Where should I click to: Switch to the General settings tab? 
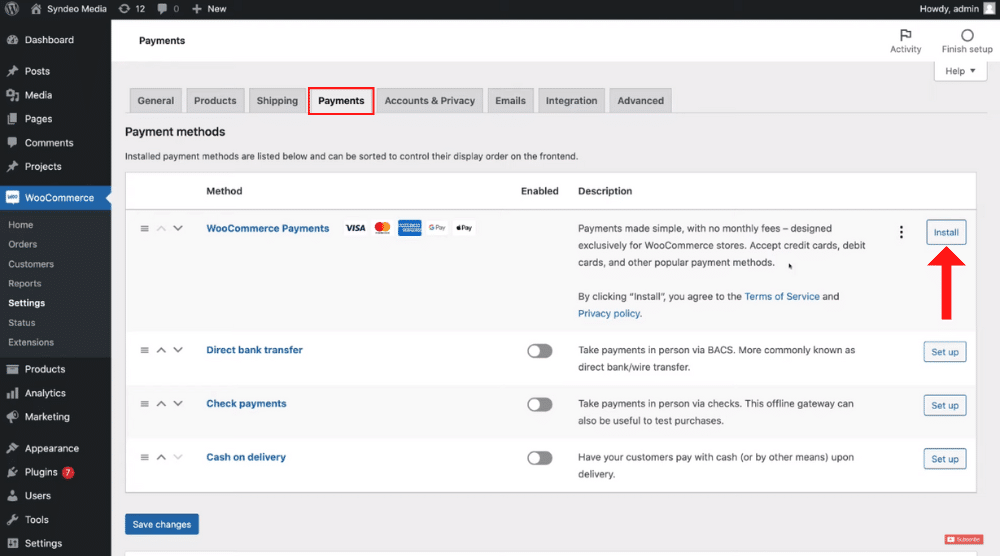[x=156, y=101]
